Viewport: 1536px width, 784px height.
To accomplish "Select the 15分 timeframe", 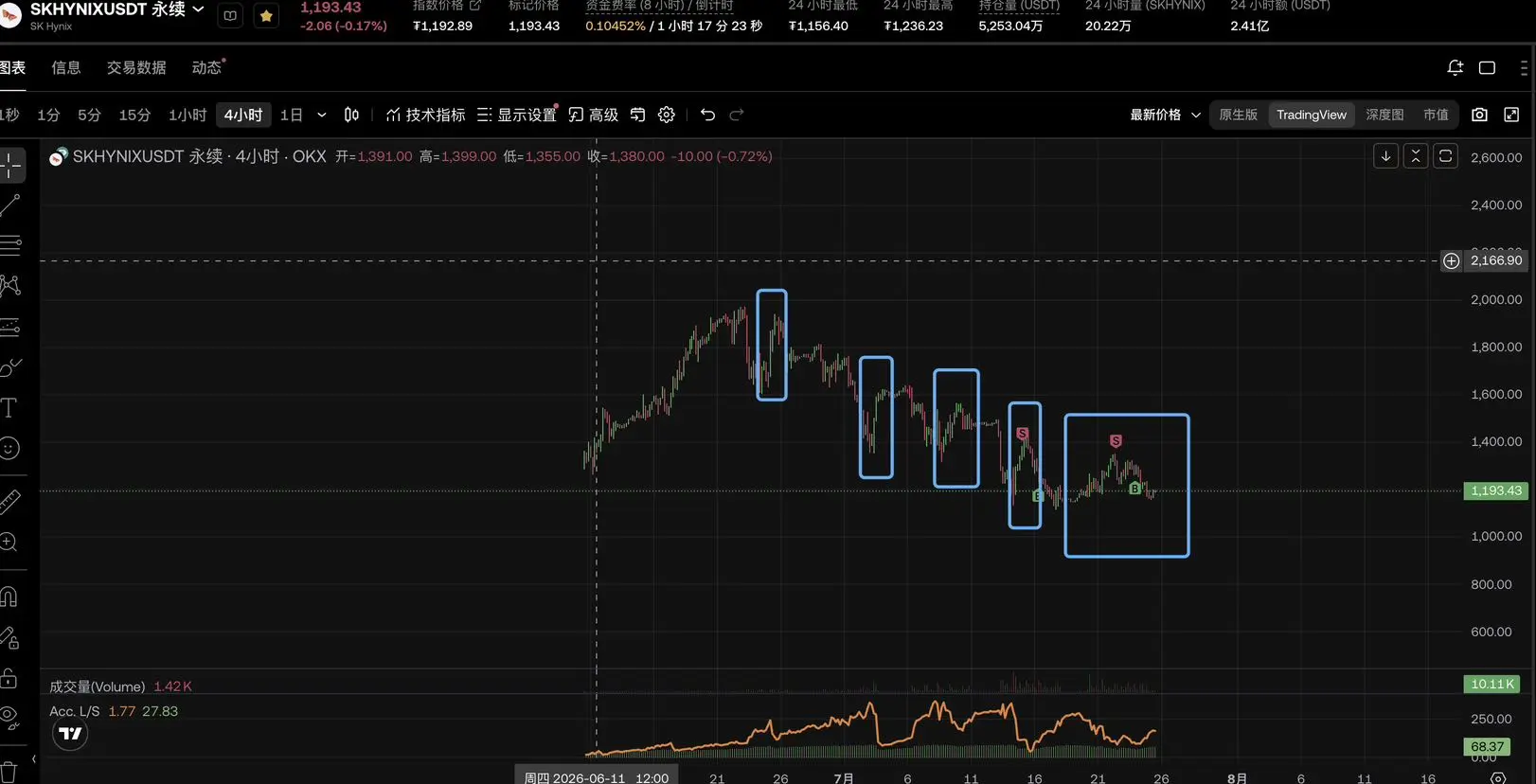I will click(134, 115).
